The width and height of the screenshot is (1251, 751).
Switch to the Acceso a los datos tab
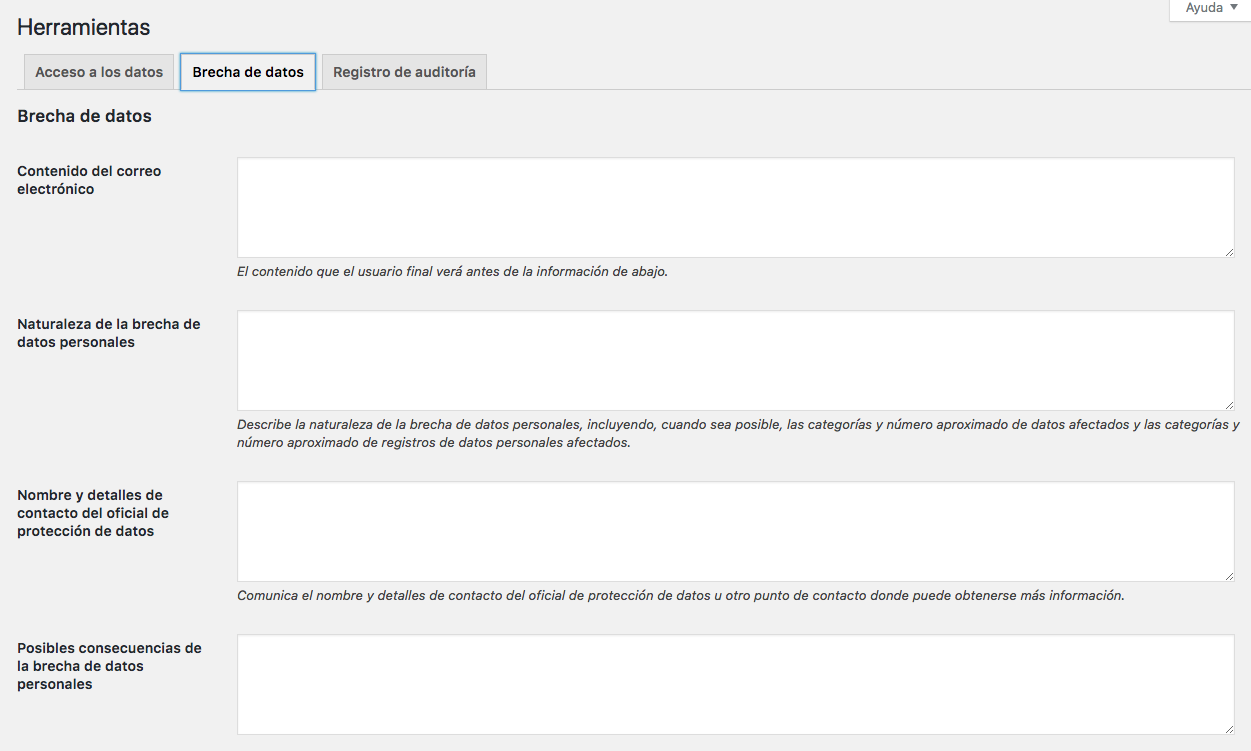98,72
